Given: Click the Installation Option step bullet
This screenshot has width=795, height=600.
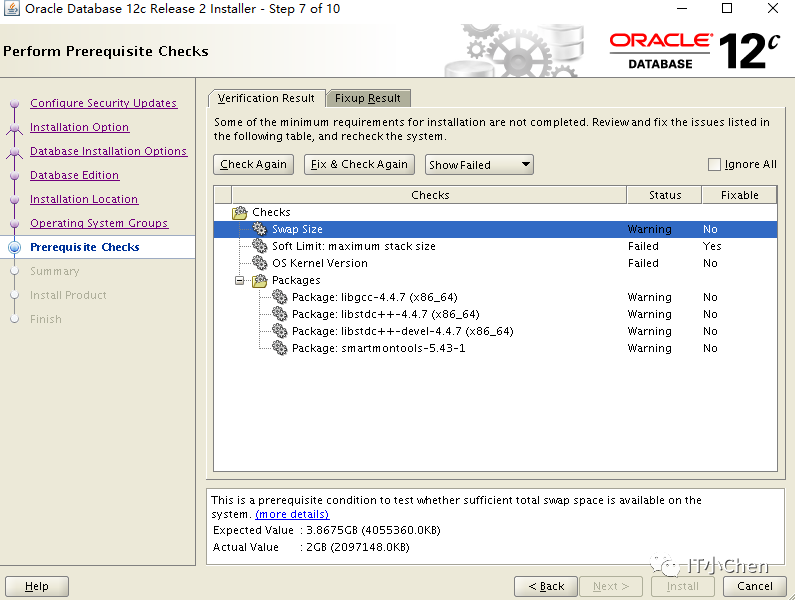Looking at the screenshot, I should (15, 128).
